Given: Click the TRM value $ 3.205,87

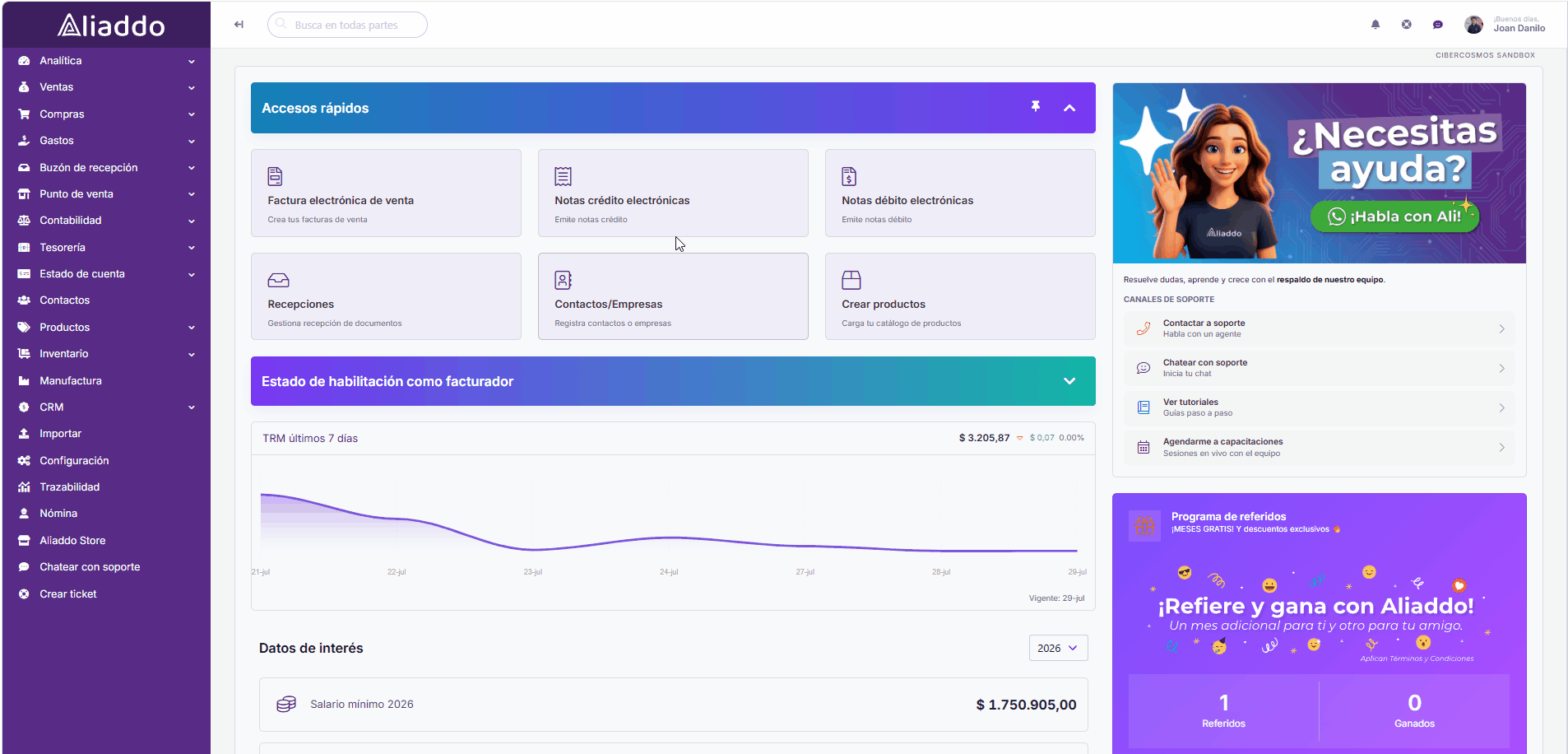Looking at the screenshot, I should point(984,438).
